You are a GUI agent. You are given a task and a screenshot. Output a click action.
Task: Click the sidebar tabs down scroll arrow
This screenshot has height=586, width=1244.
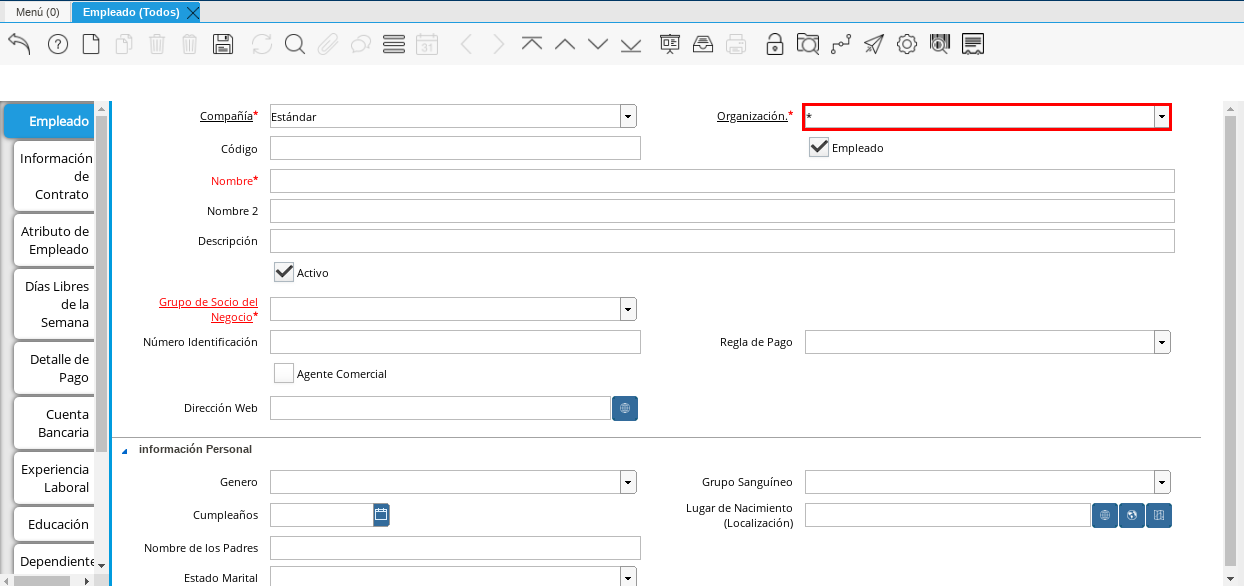[101, 566]
